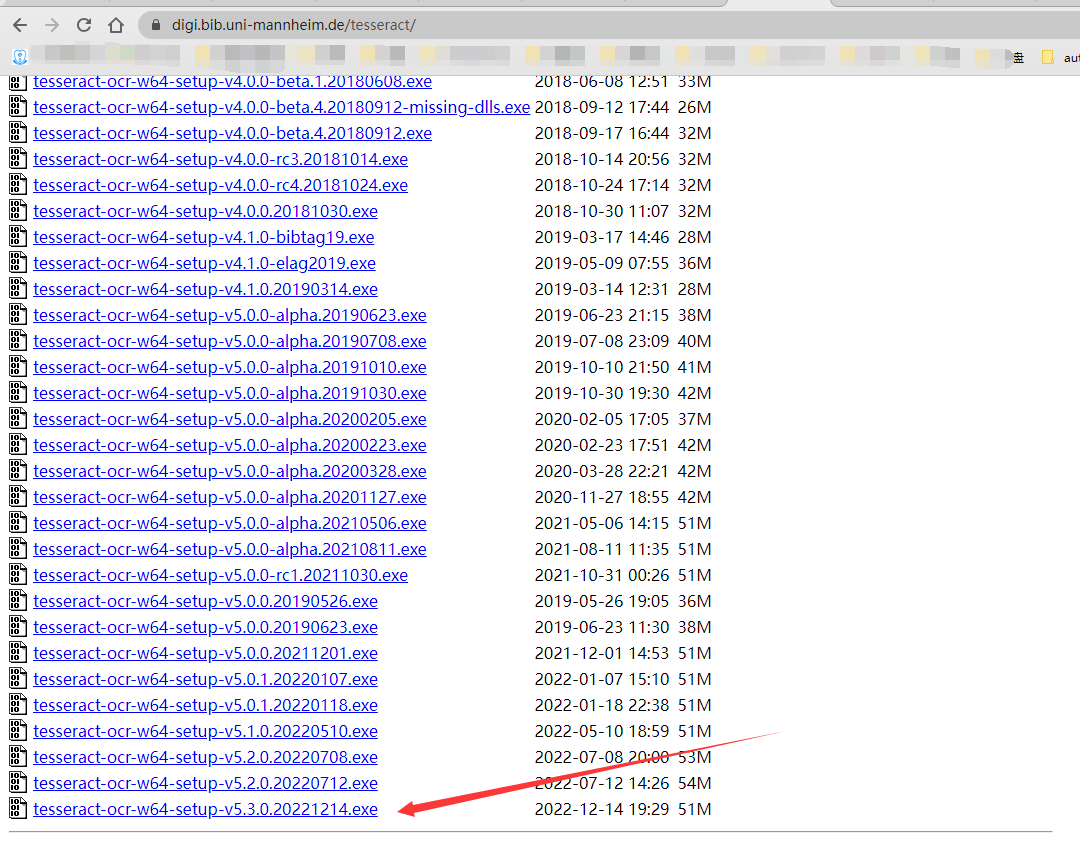1080x851 pixels.
Task: Open link tesseract-ocr-w64-setup-v5.0.0-alpha.20200223.exe
Action: coord(230,445)
